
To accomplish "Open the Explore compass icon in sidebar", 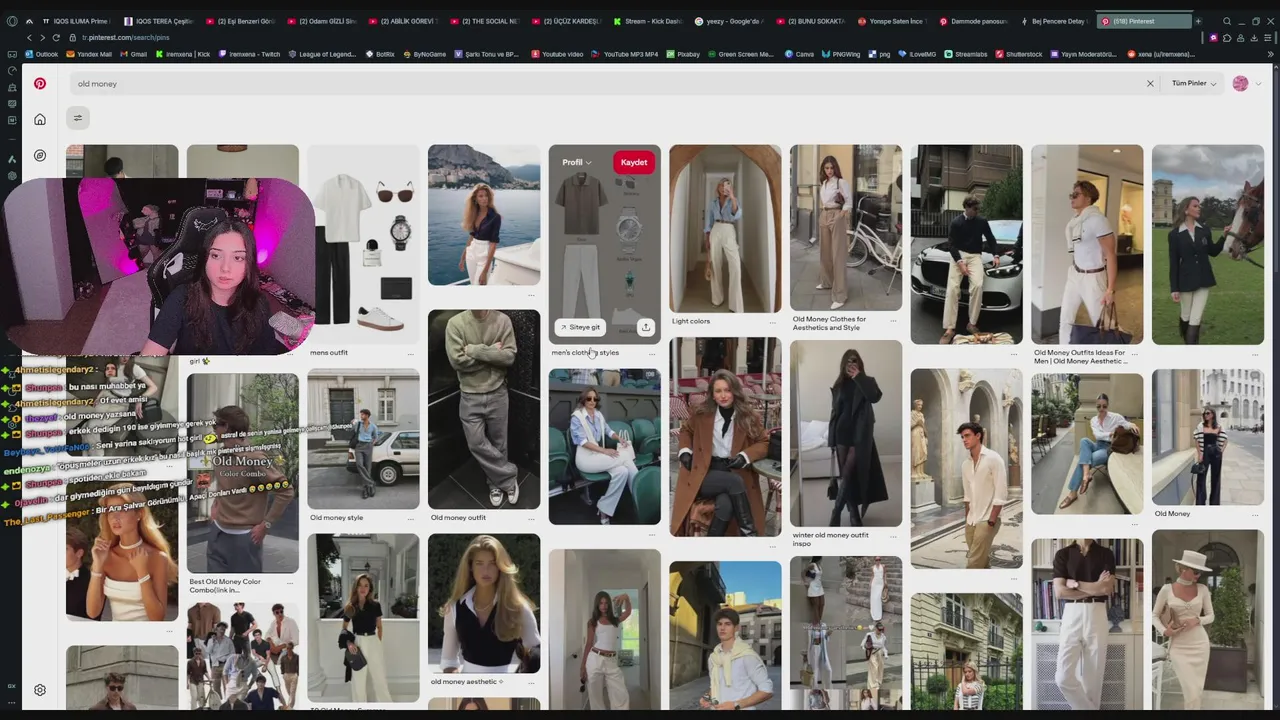I will [x=40, y=155].
